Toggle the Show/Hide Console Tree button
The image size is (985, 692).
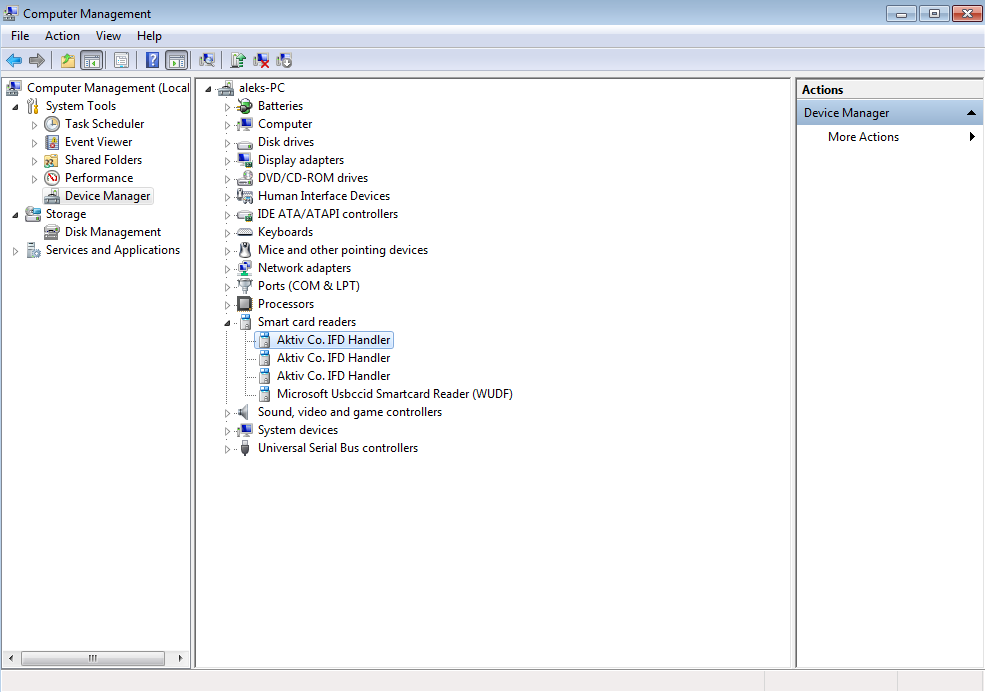click(91, 60)
